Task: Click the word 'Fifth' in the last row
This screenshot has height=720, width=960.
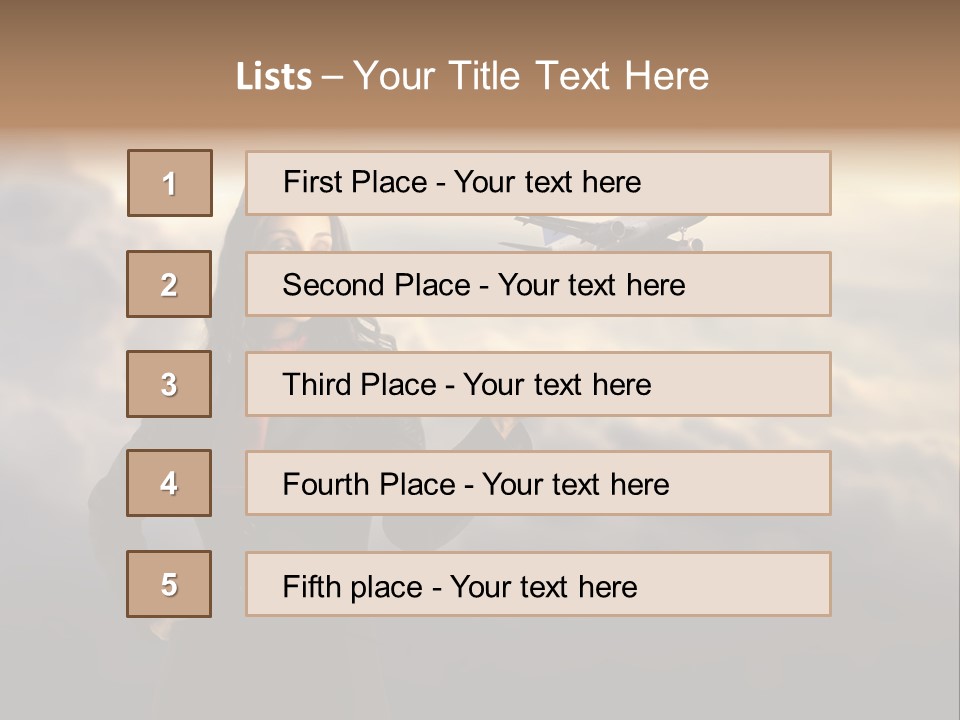Action: [x=312, y=586]
